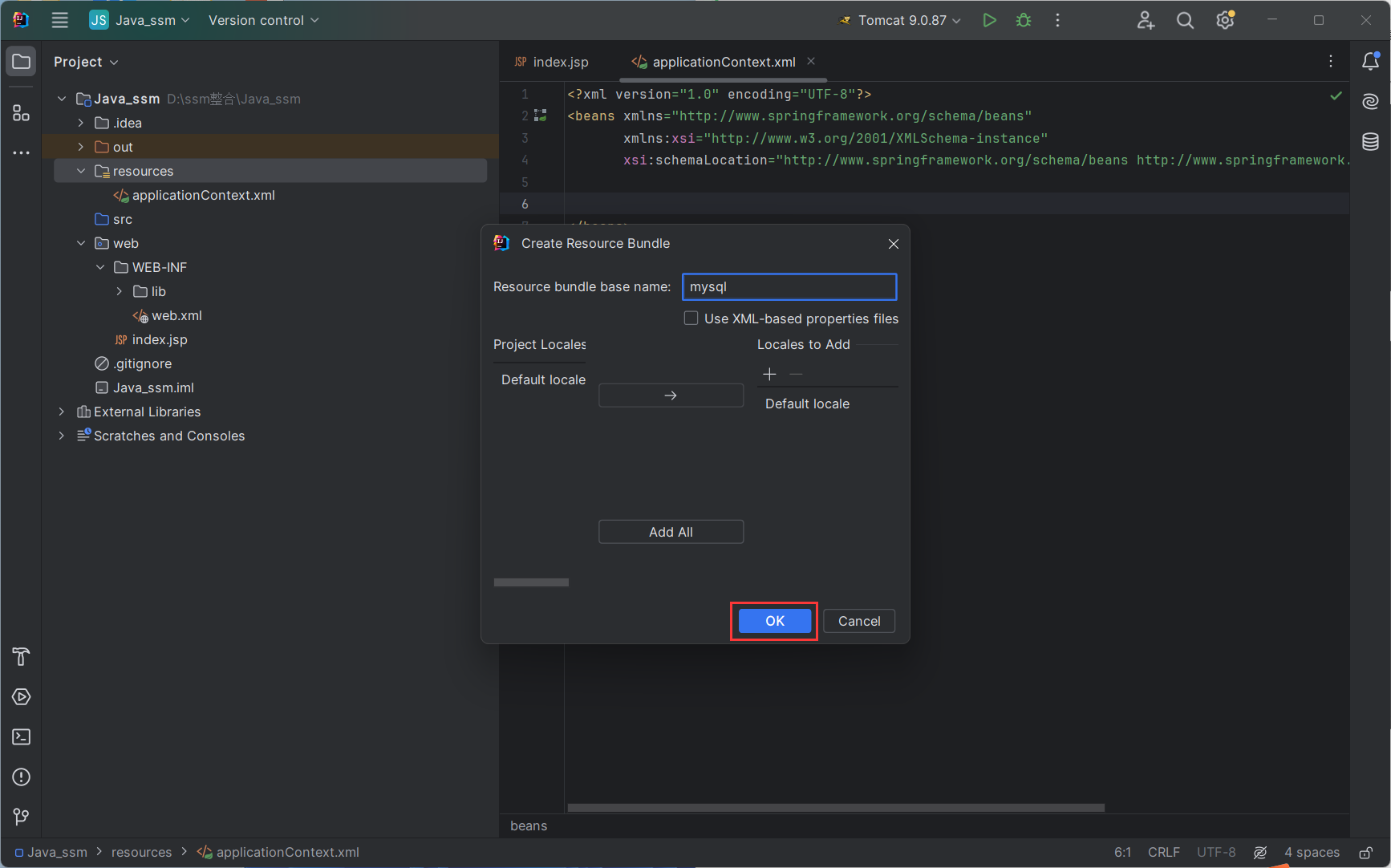Click the Debug bug icon
The height and width of the screenshot is (868, 1391).
pyautogui.click(x=1024, y=20)
